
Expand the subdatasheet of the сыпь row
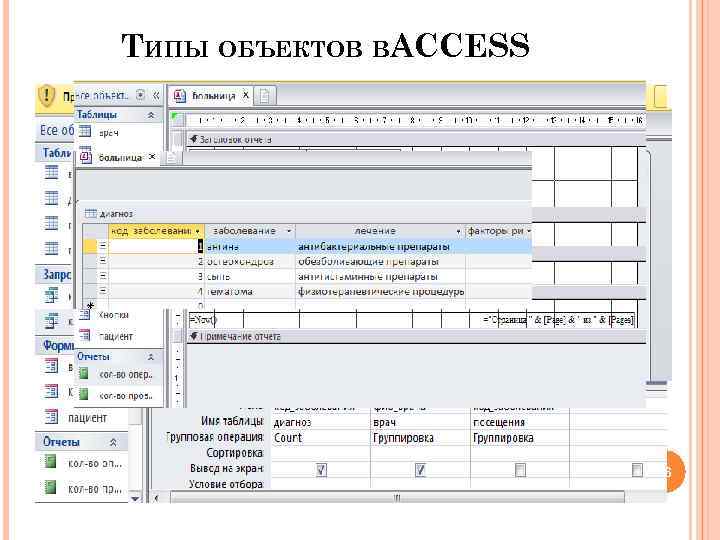coord(103,276)
